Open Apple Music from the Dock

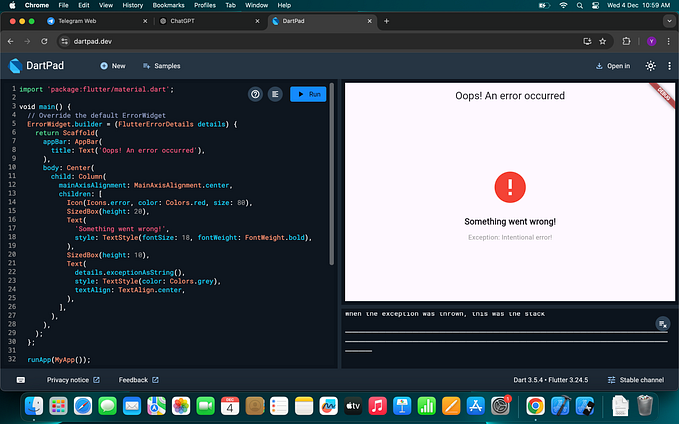click(377, 406)
